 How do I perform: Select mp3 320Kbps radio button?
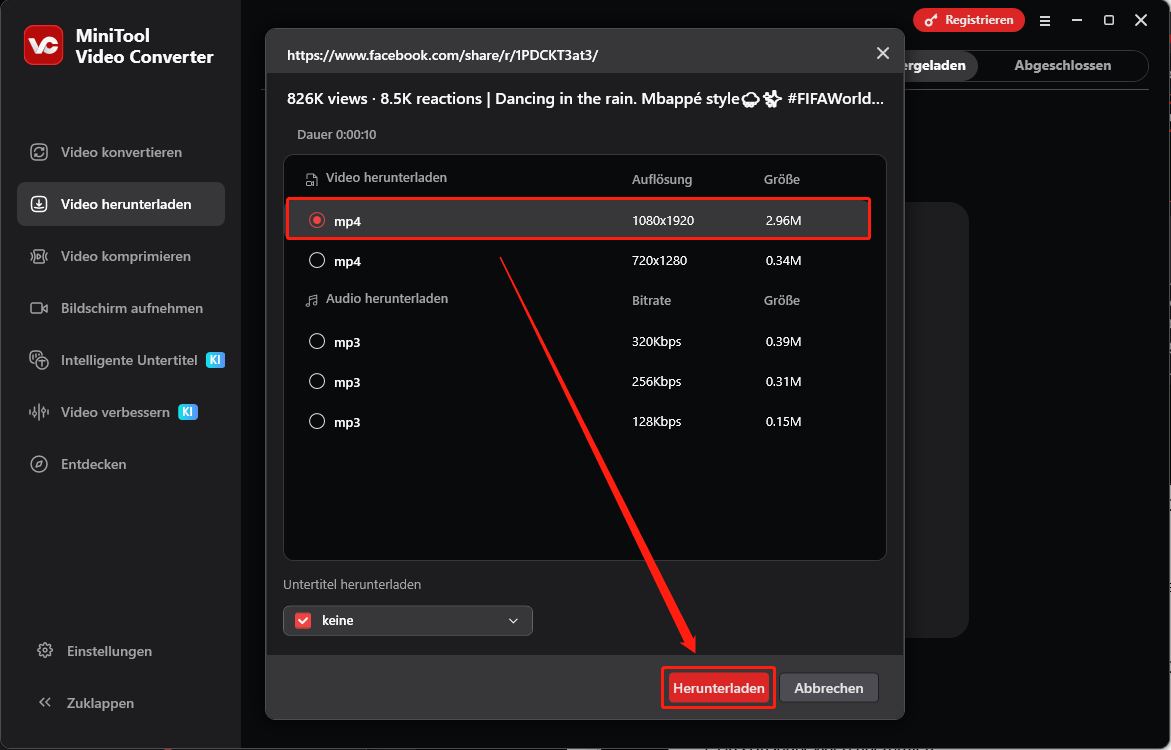(317, 341)
